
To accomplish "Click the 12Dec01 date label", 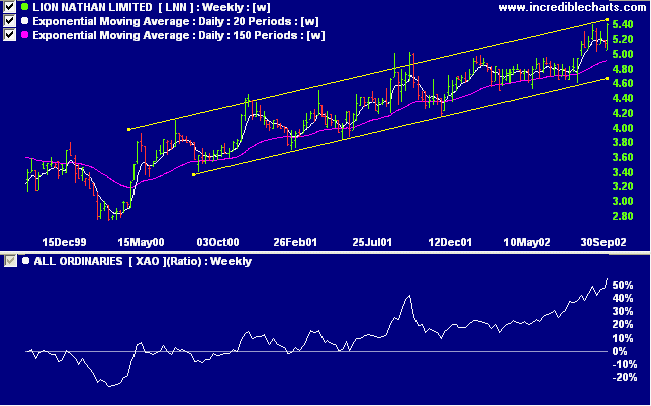I will 450,242.
